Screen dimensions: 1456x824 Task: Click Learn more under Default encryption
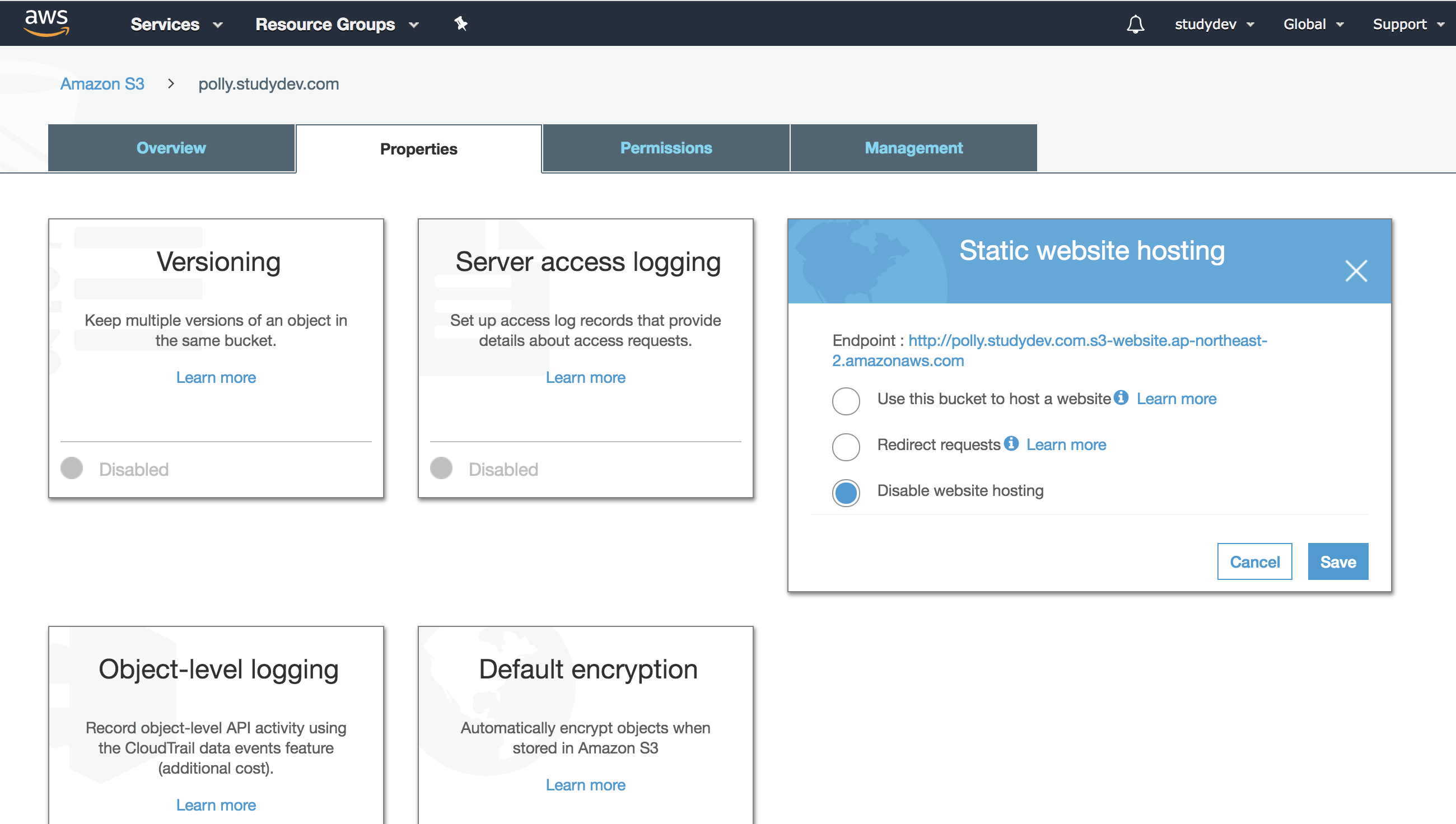pyautogui.click(x=585, y=785)
